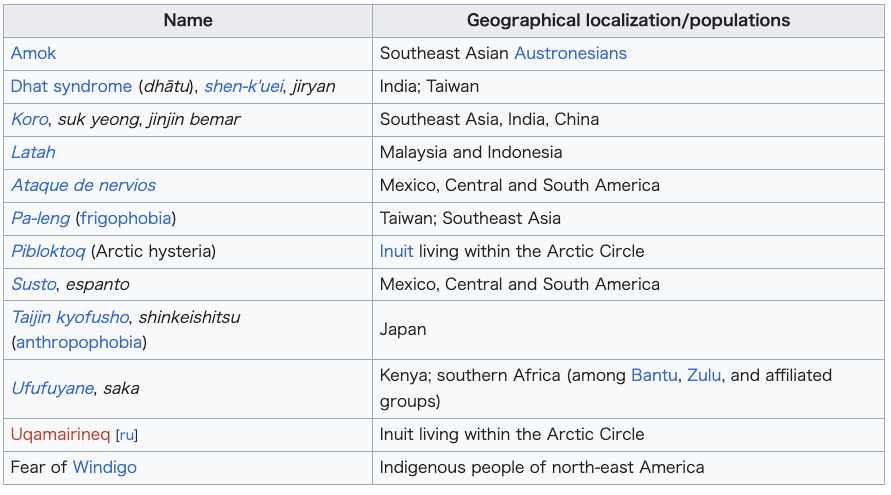Open the Taijin kyofusho link
This screenshot has width=891, height=495.
click(70, 317)
